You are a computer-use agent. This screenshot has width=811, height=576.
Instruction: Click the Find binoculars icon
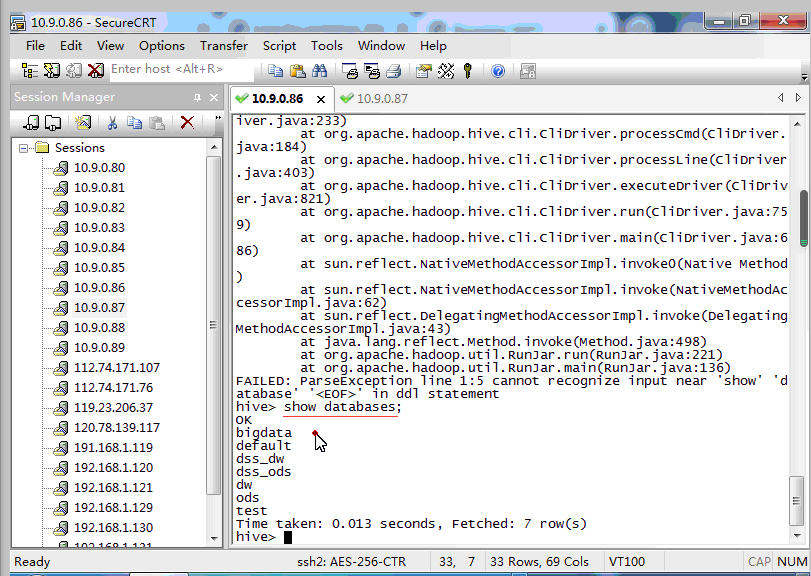pos(320,70)
